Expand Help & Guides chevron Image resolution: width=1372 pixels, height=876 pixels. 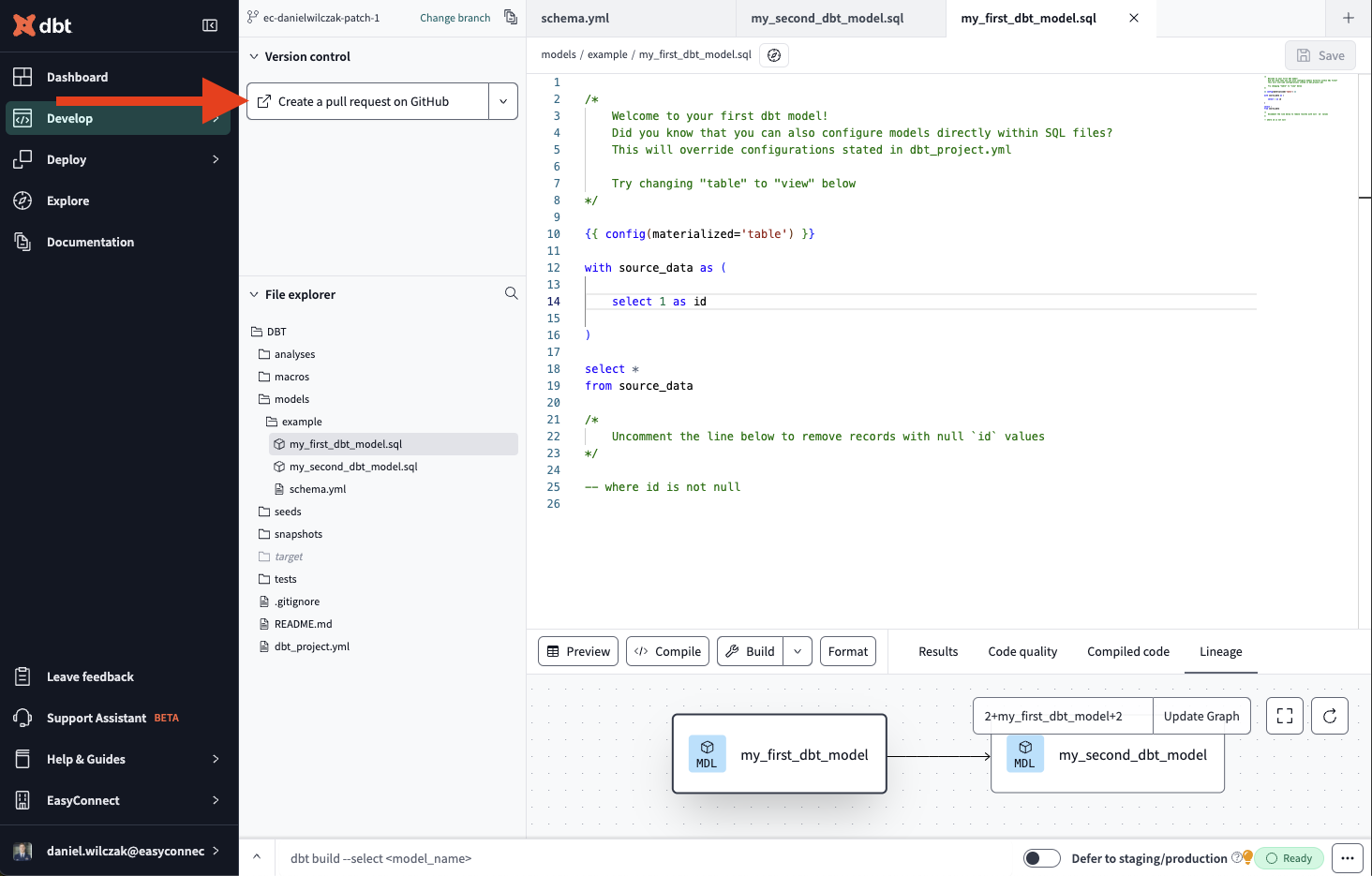point(216,759)
